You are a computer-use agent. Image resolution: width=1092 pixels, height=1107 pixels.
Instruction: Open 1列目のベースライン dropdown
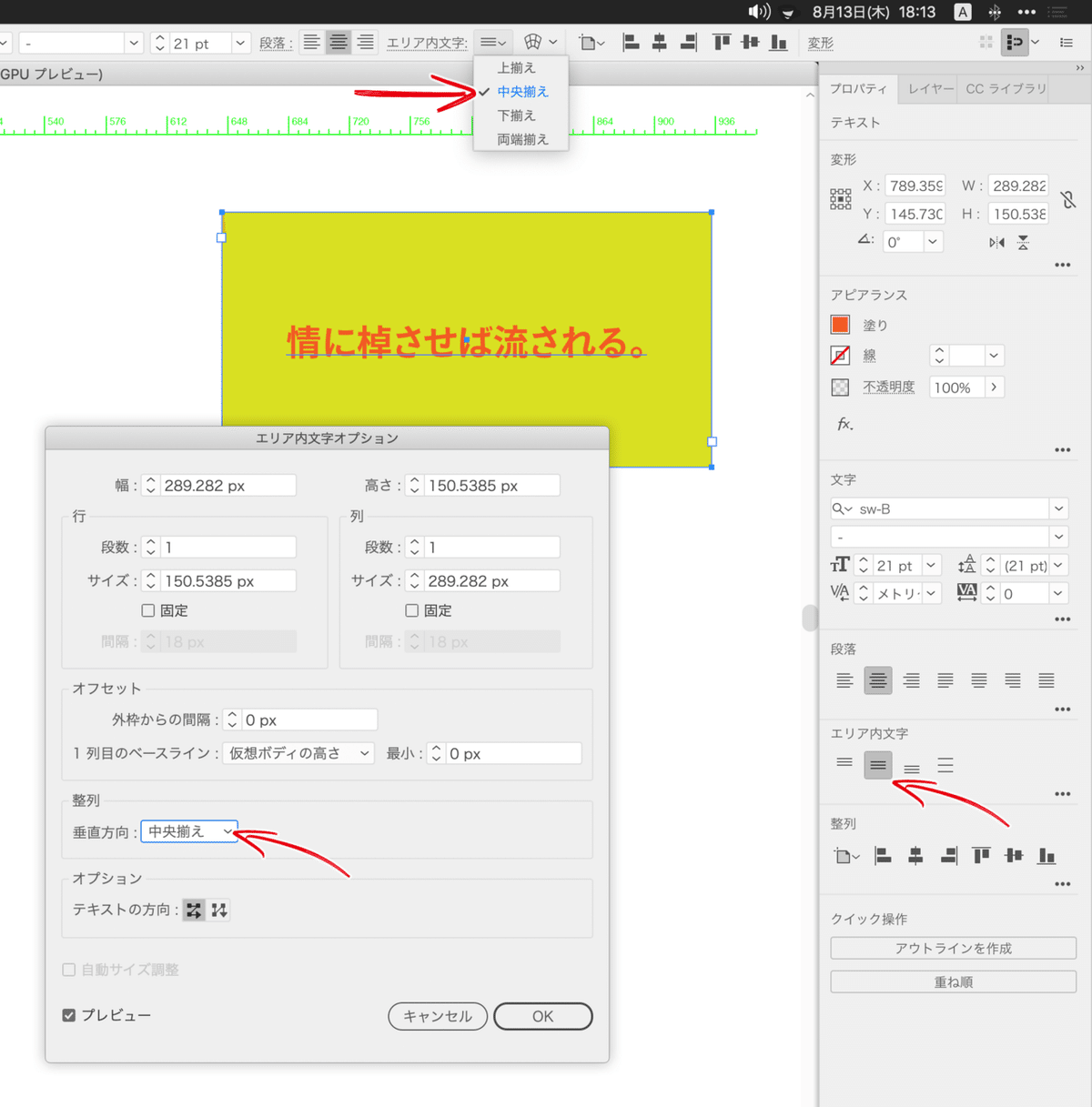(x=298, y=753)
